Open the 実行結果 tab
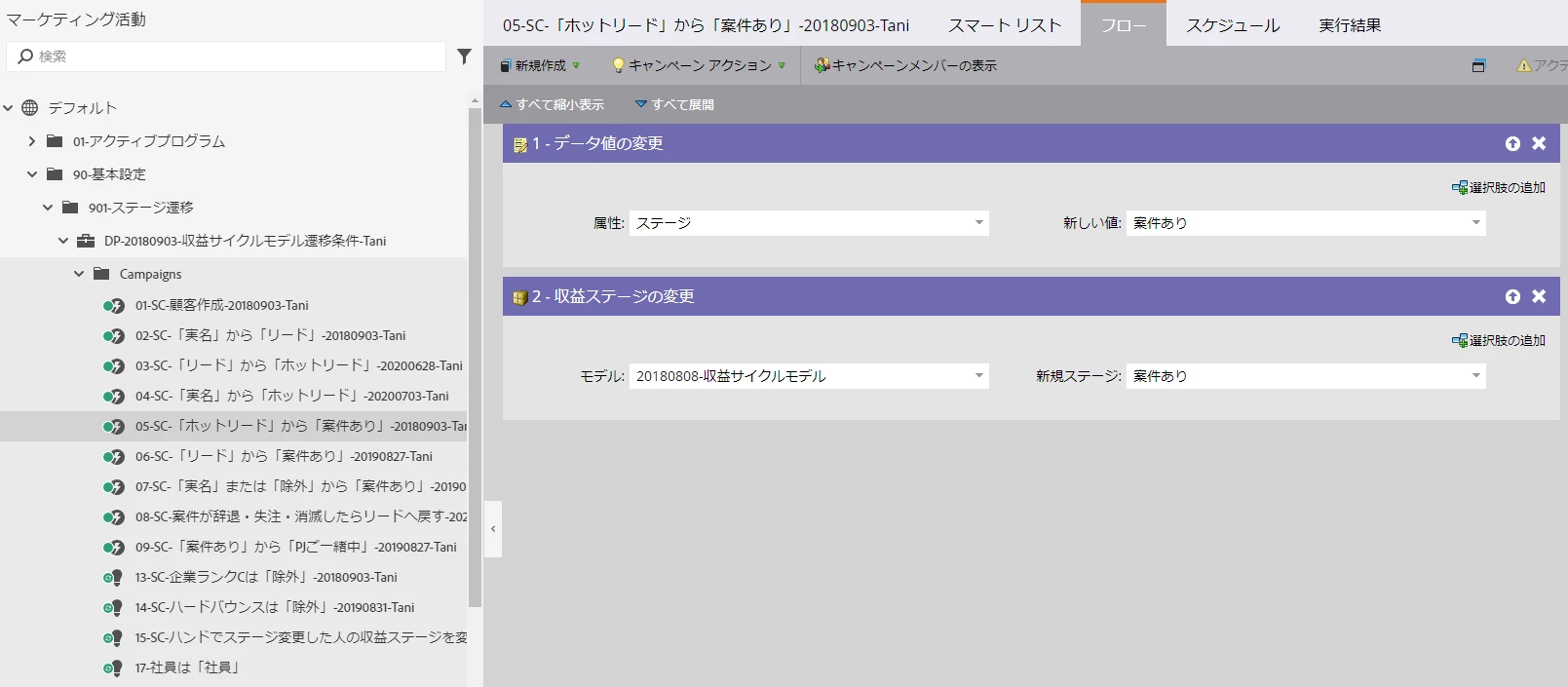Viewport: 1568px width, 687px height. pyautogui.click(x=1350, y=25)
